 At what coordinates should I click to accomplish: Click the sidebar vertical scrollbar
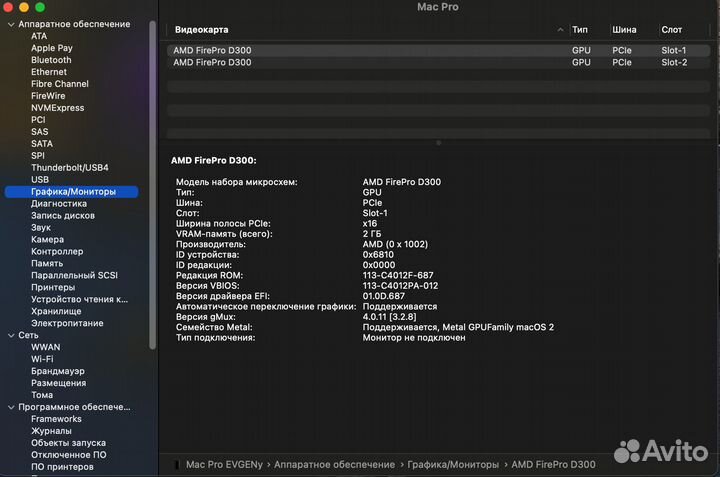coord(152,185)
